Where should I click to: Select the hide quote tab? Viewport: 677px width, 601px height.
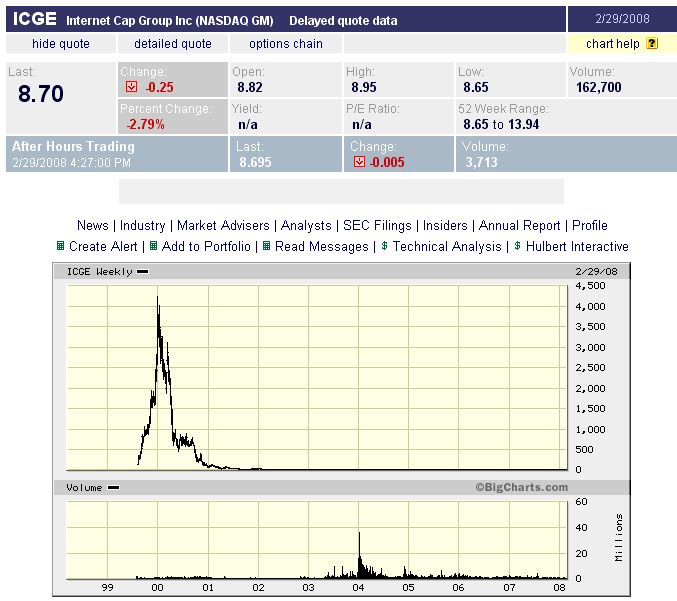click(x=60, y=44)
